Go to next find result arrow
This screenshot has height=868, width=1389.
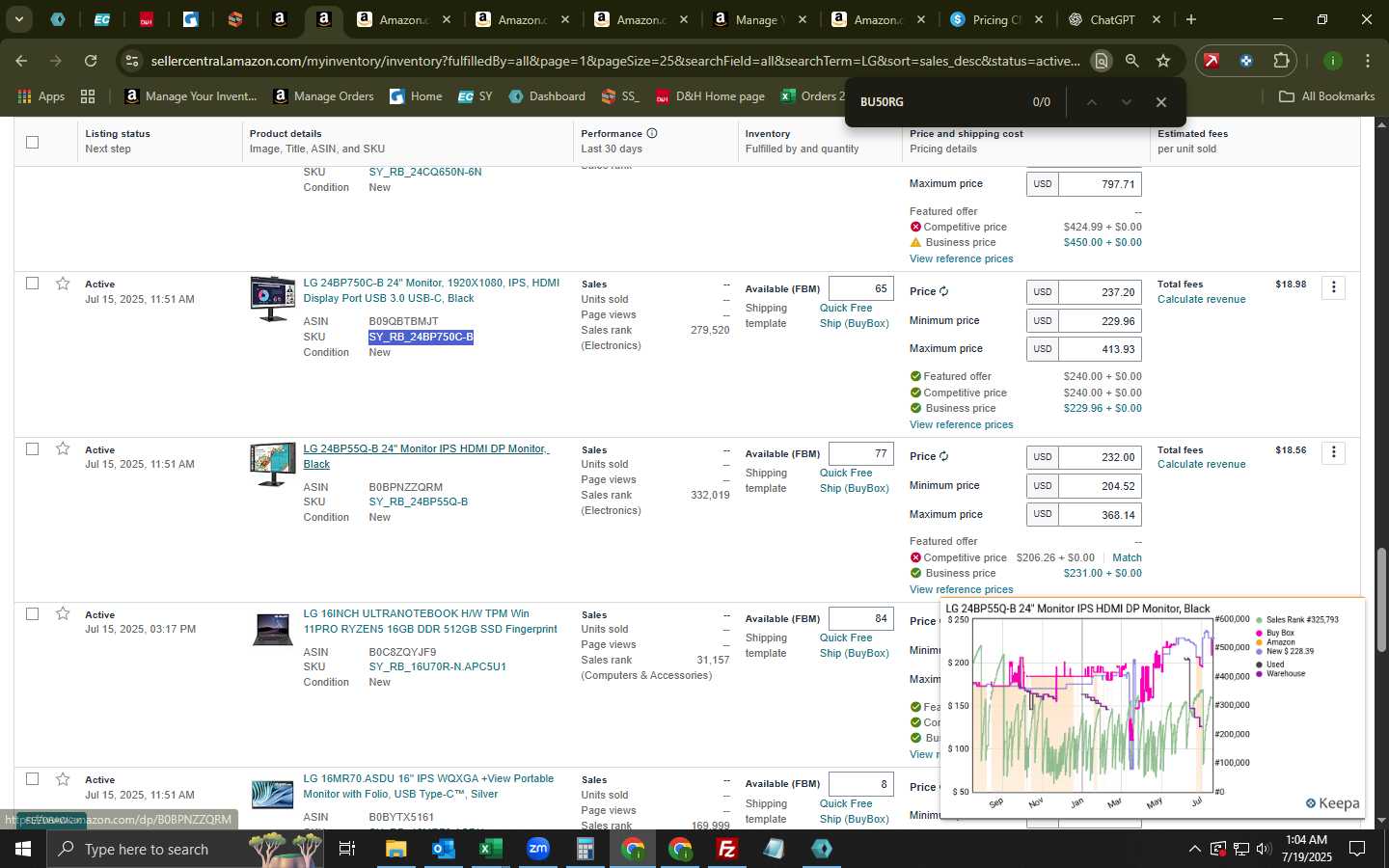pos(1126,102)
